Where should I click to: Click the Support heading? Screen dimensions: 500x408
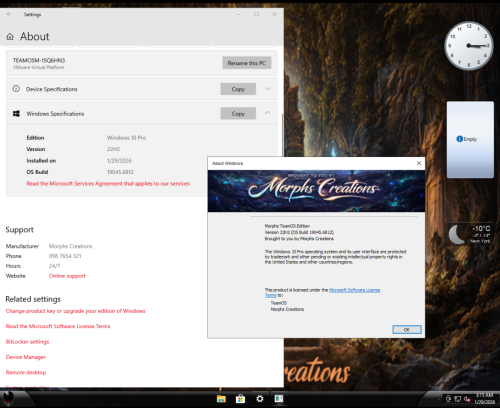[x=19, y=230]
